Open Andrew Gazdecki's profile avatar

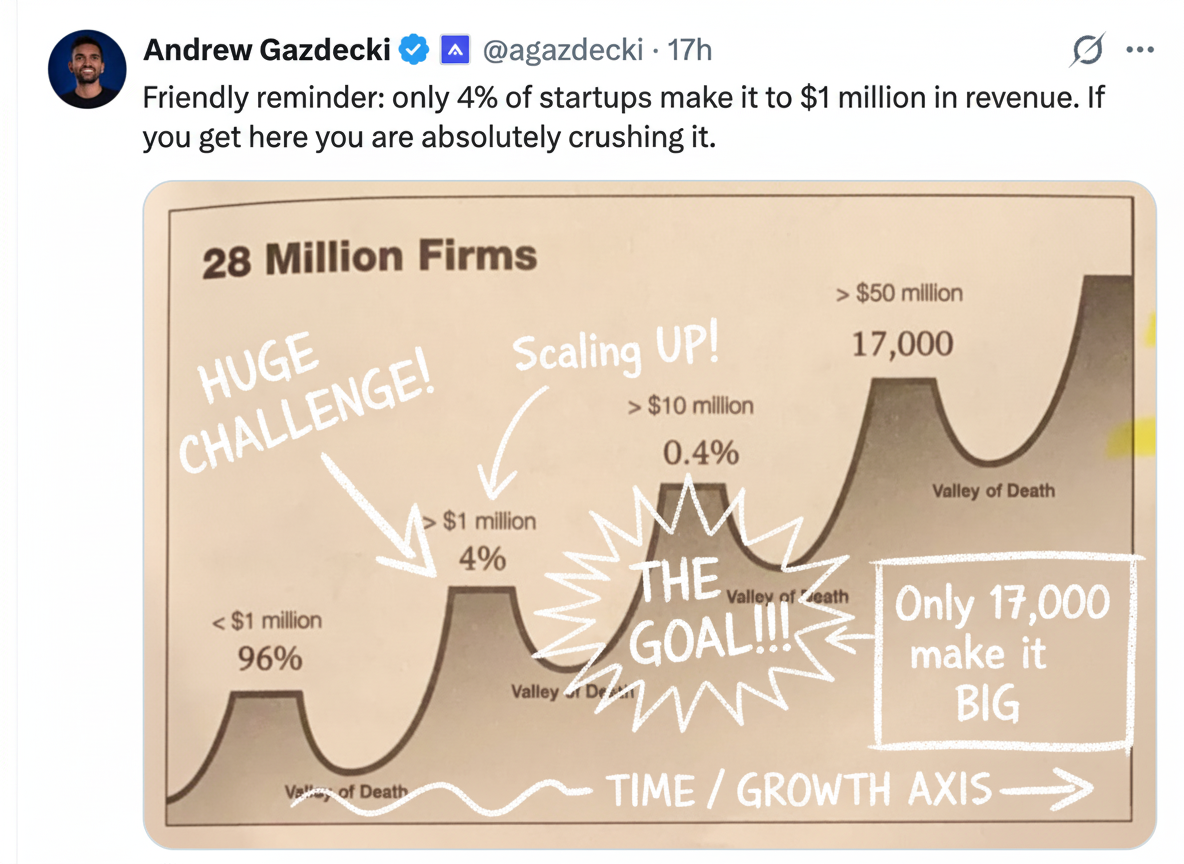[x=87, y=69]
